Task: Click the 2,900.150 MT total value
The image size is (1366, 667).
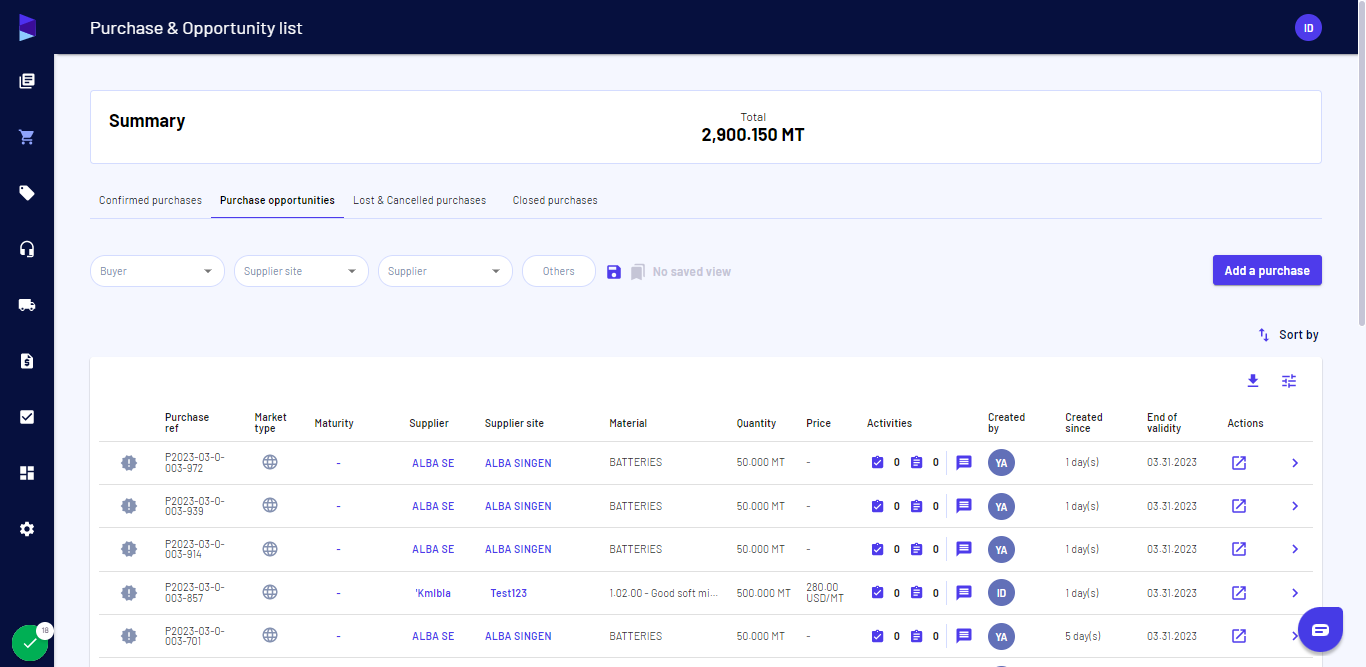Action: [x=753, y=135]
